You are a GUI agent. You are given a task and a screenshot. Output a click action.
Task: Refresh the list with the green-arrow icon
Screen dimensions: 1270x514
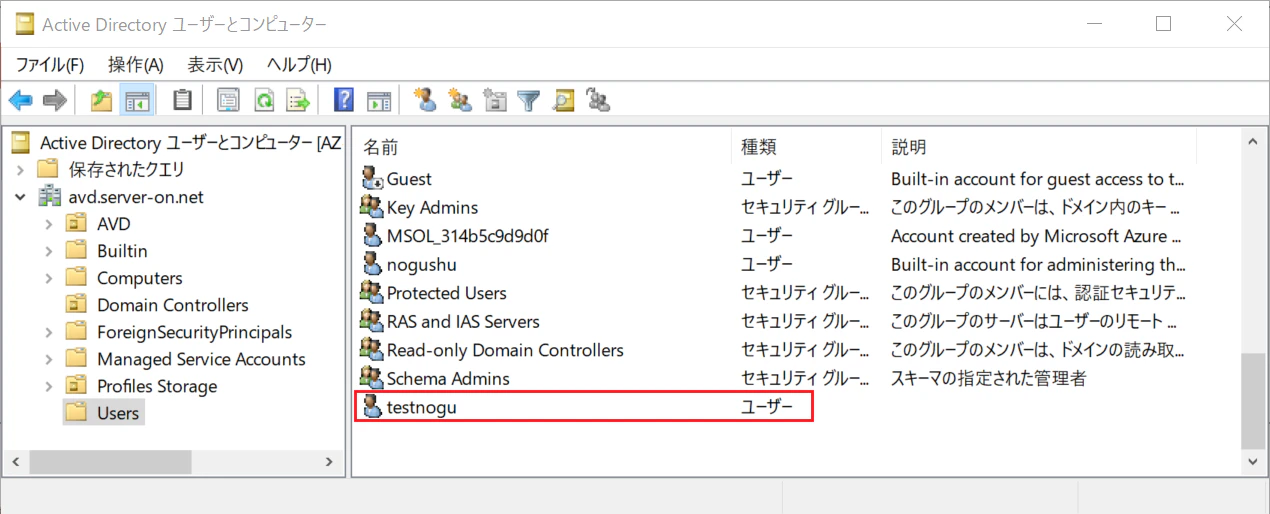263,100
